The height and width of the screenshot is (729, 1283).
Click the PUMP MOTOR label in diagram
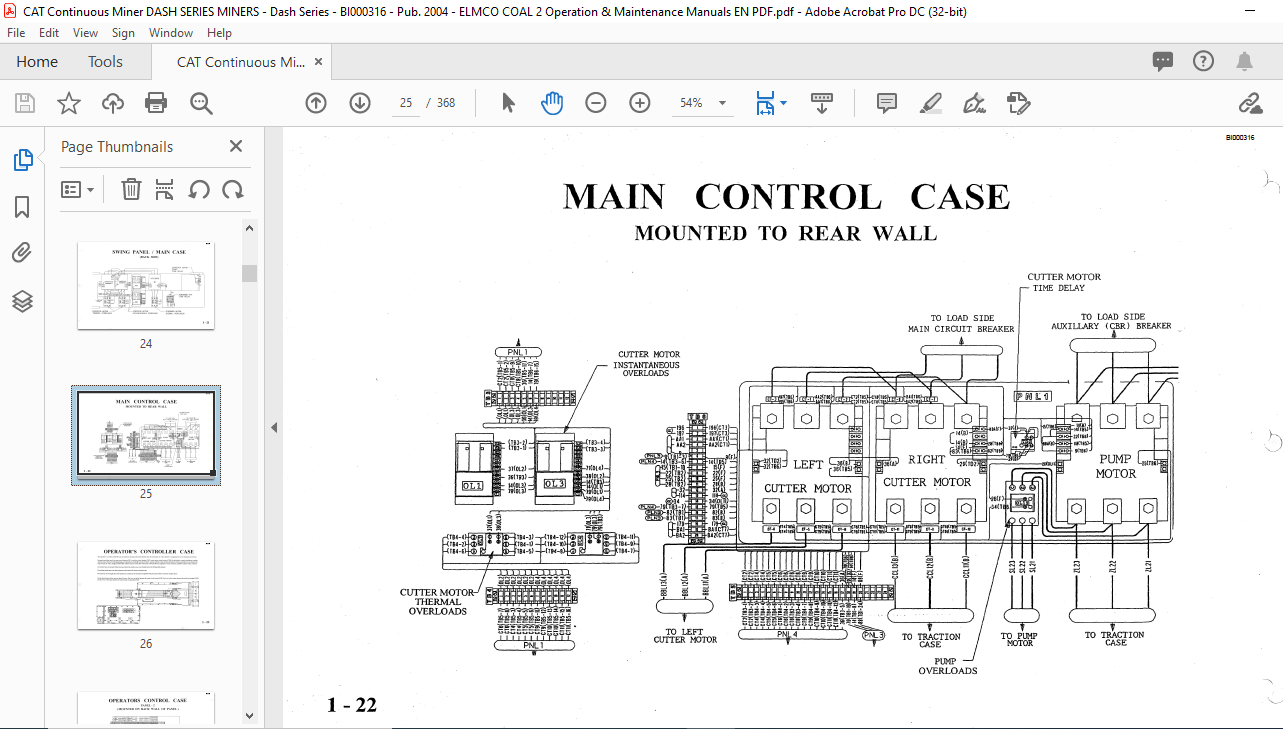[x=1116, y=466]
